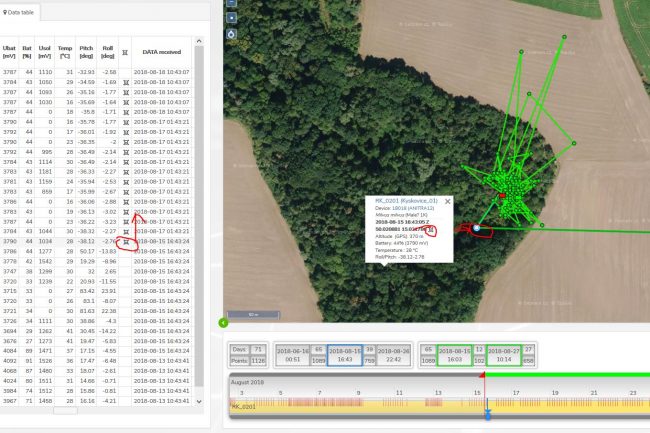650x433 pixels.
Task: Collapse the data panel with green arrow
Action: (x=223, y=322)
